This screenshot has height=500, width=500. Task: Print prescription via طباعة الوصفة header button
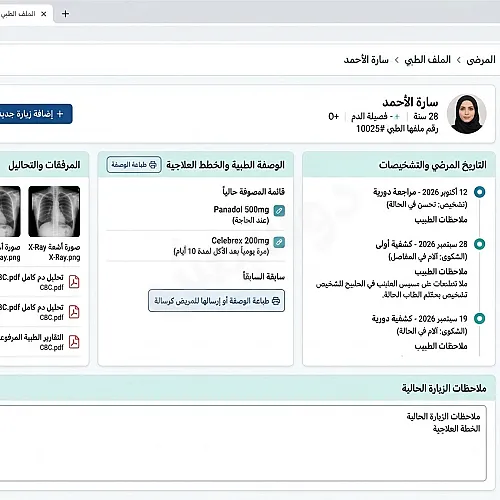coord(134,165)
